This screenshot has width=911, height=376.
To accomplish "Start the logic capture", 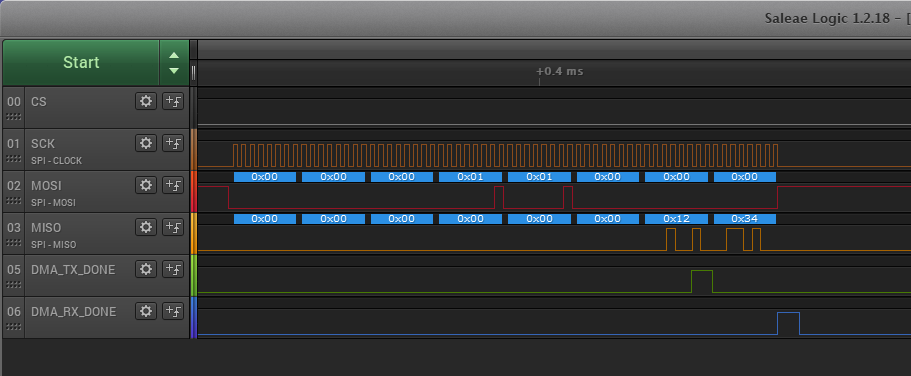I will pyautogui.click(x=81, y=63).
